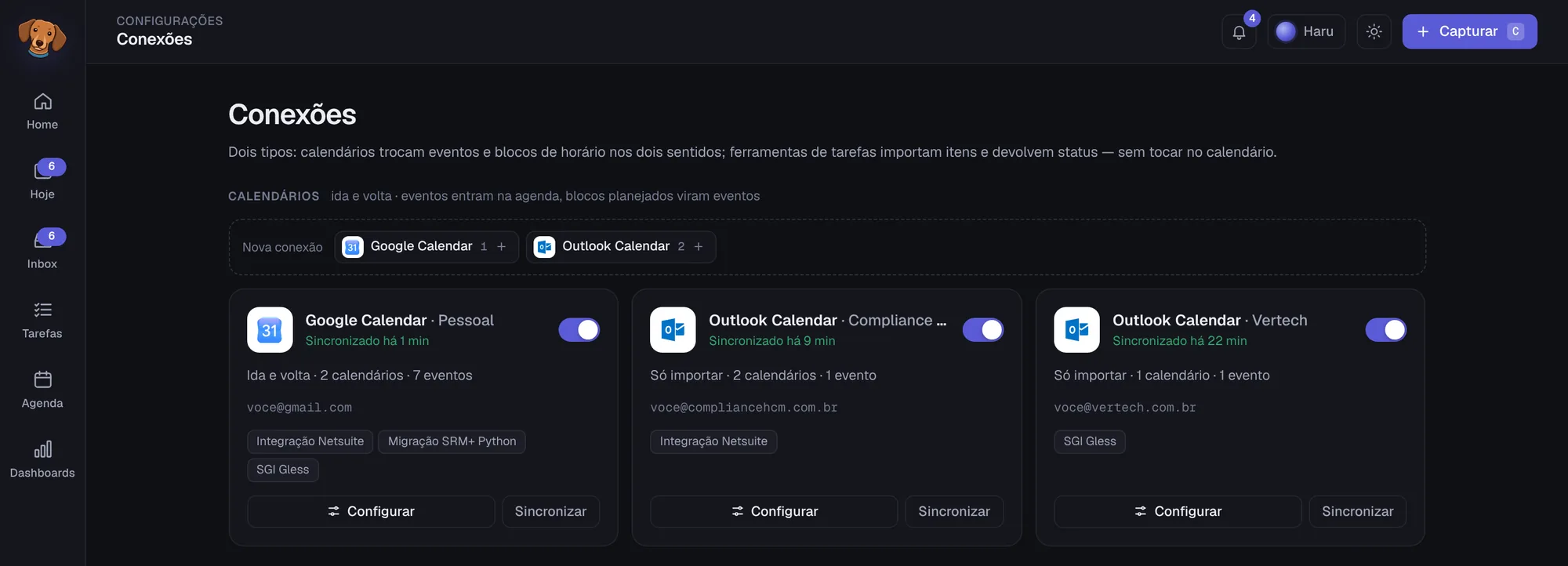Viewport: 1568px width, 566px height.
Task: Click the CONFIGURAÇÕES breadcrumb label
Action: point(169,21)
